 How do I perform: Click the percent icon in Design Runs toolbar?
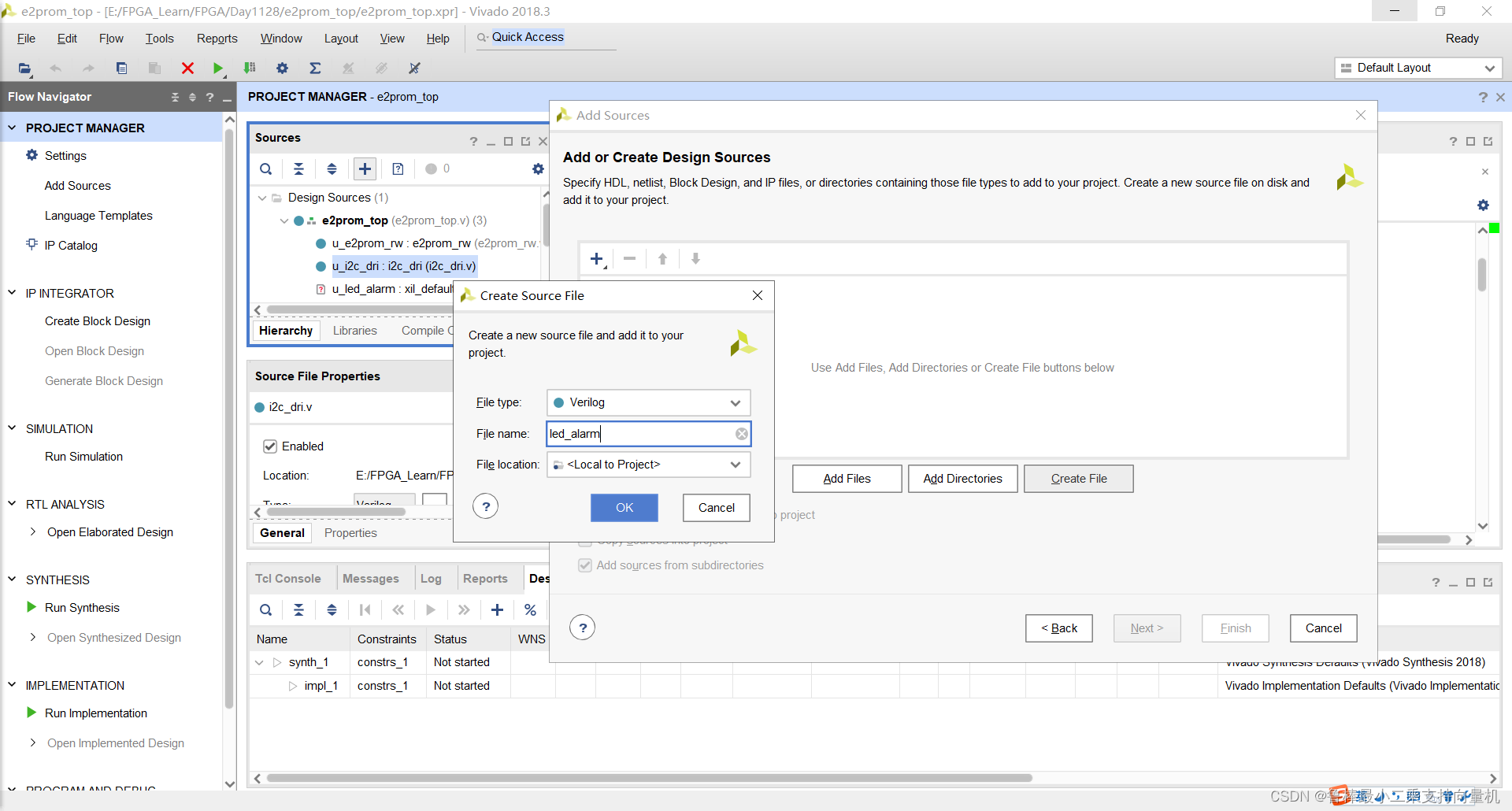530,609
